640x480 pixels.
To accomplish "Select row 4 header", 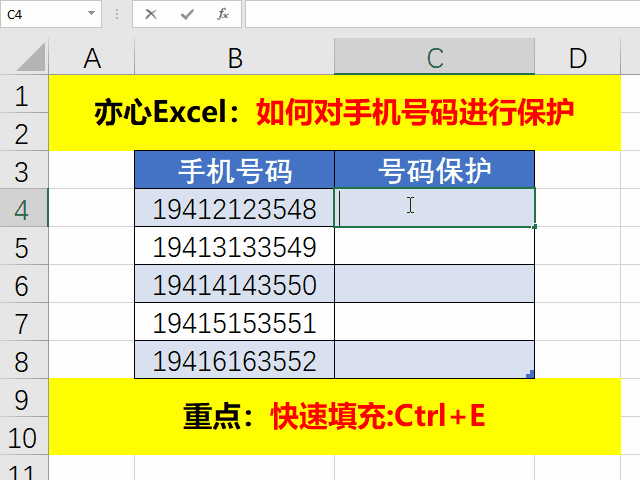I will point(24,209).
